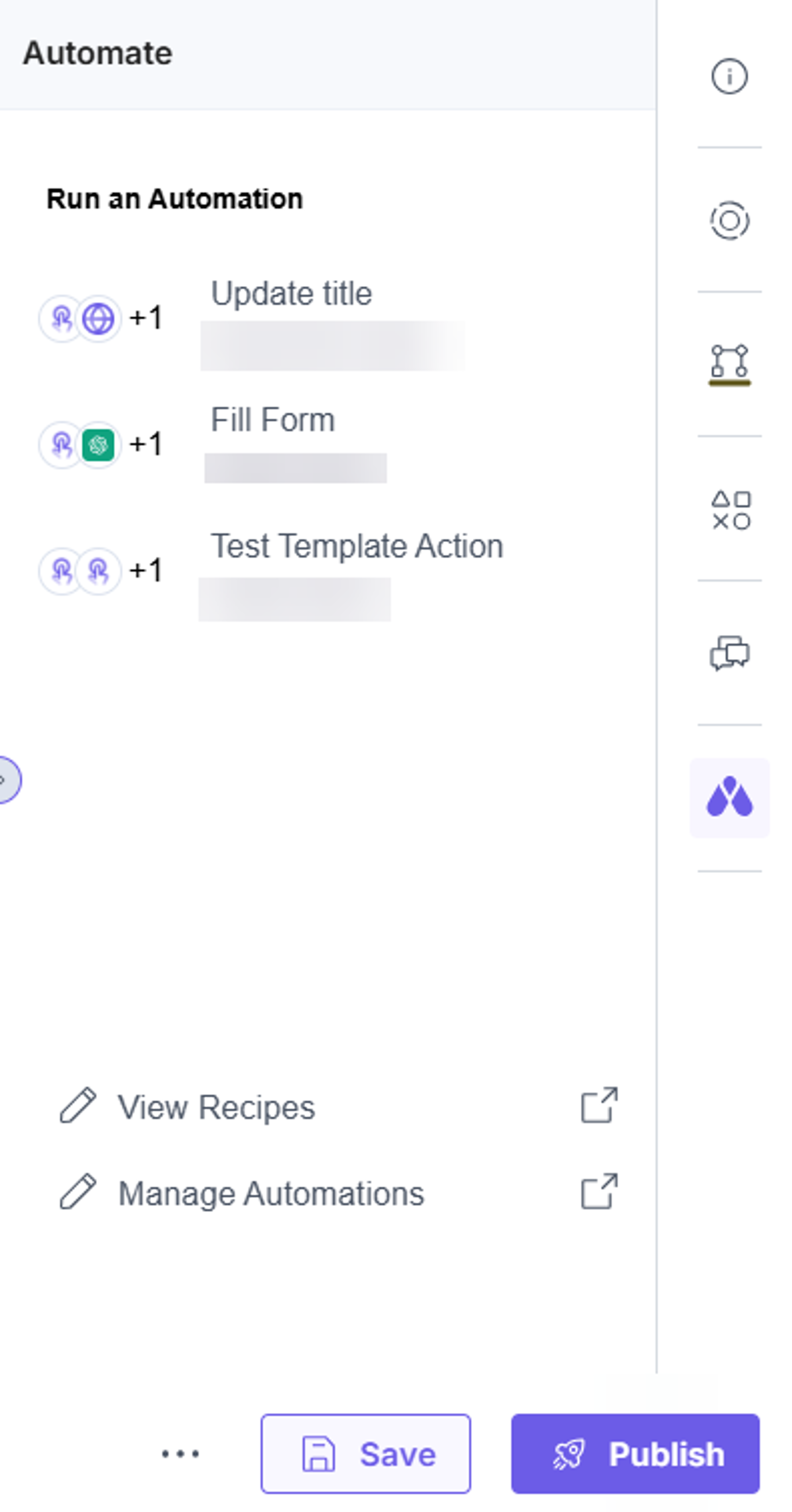Open the Manage Automations link

pos(271,1193)
